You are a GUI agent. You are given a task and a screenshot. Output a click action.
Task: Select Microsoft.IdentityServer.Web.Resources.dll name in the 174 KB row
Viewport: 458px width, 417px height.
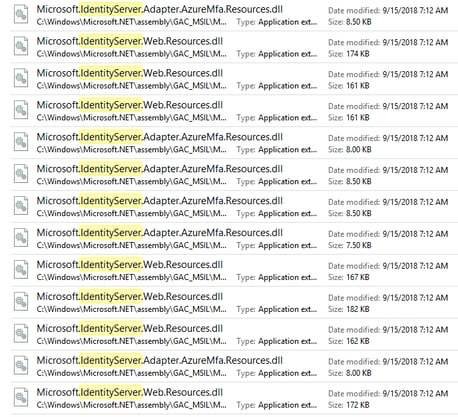pyautogui.click(x=130, y=41)
